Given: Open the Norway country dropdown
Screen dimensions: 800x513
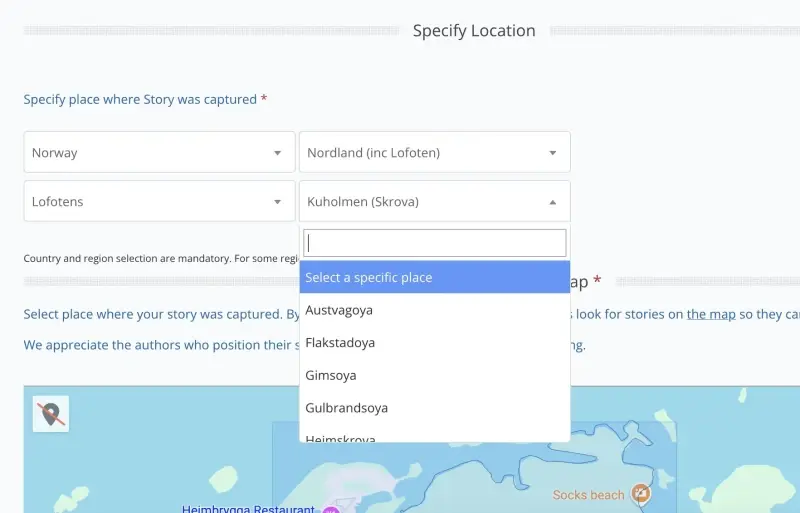Looking at the screenshot, I should pyautogui.click(x=159, y=152).
